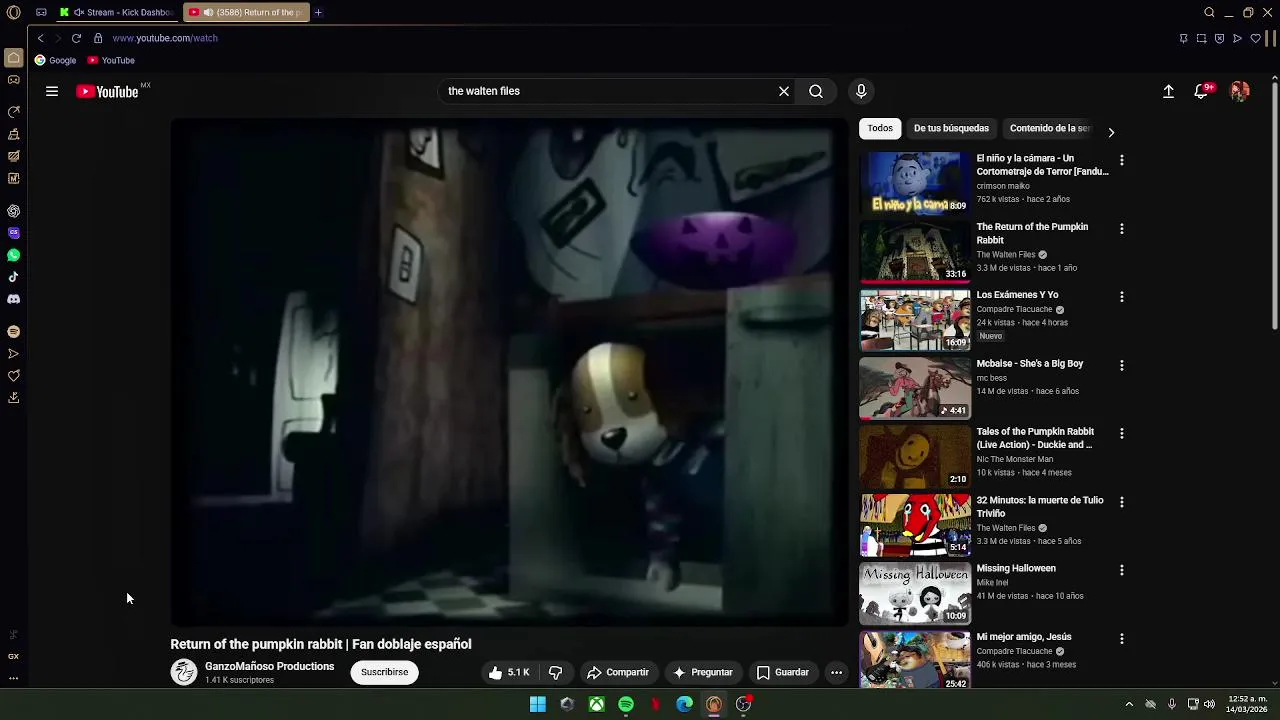Open browser tab search magnifier

1209,12
